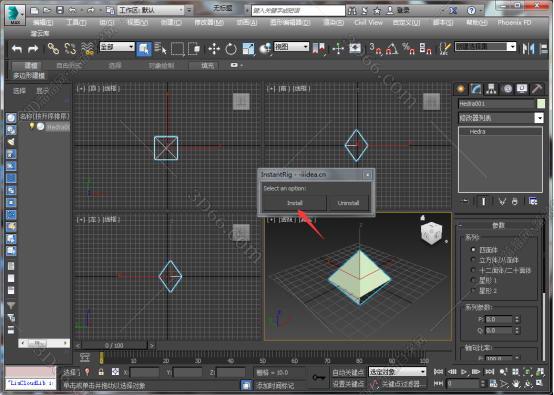The height and width of the screenshot is (395, 554).
Task: Toggle the selection lock icon
Action: point(101,372)
